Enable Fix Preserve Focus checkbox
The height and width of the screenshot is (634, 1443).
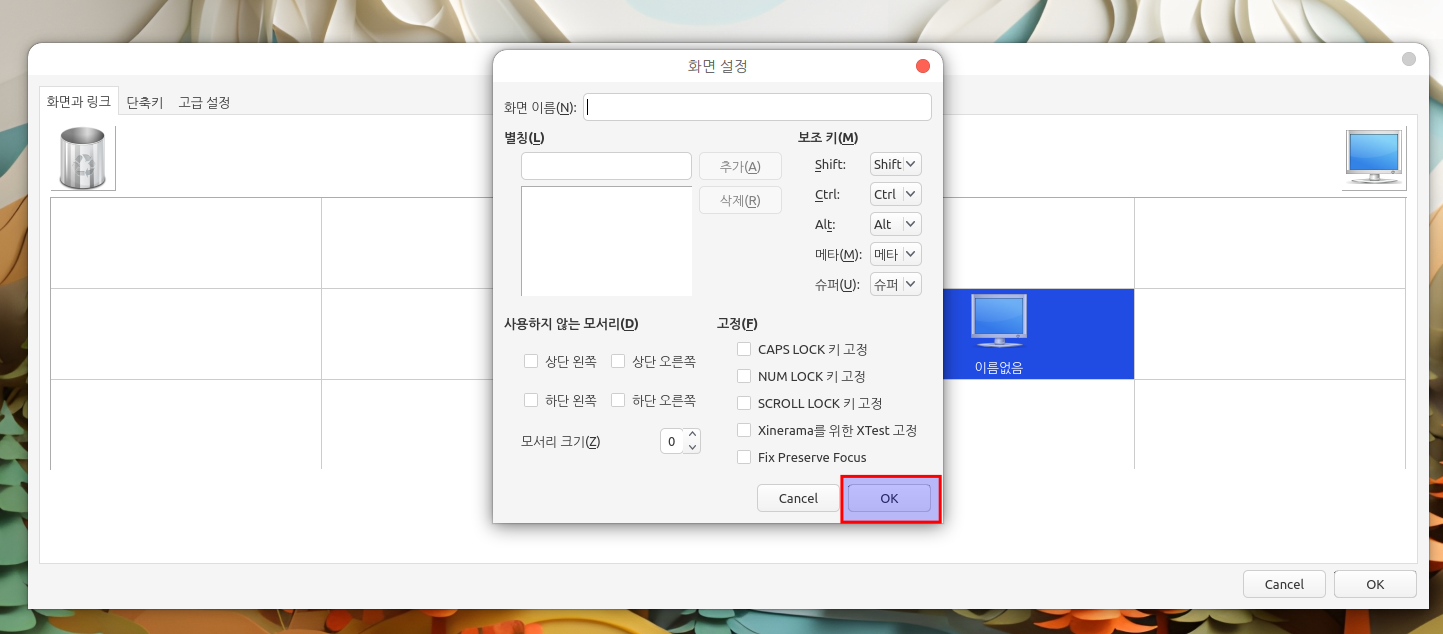click(744, 457)
